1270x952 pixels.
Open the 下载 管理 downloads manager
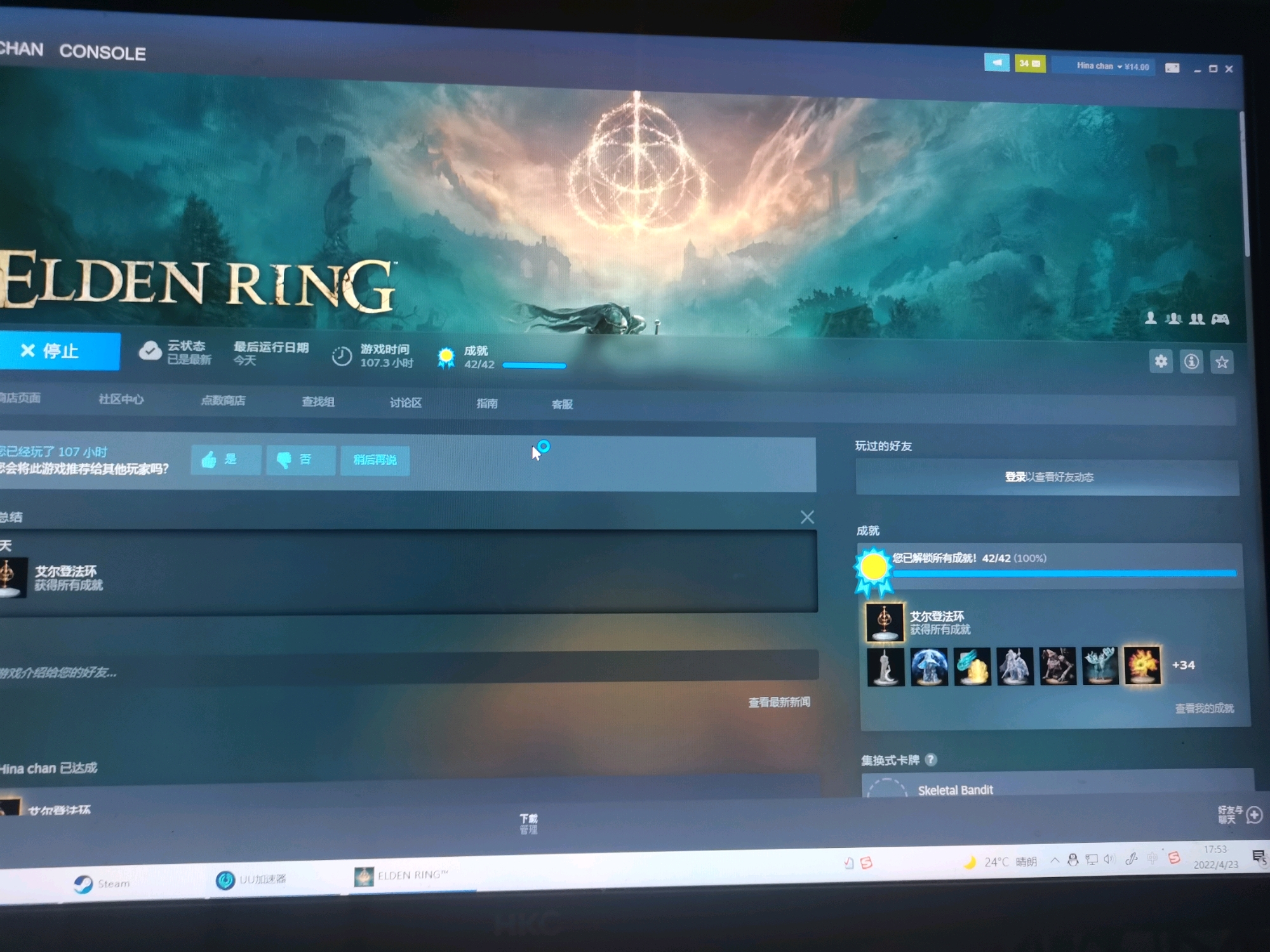(528, 824)
